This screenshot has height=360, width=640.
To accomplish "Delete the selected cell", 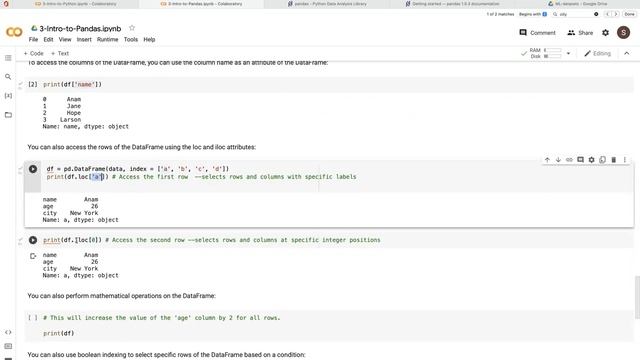I will coord(613,160).
